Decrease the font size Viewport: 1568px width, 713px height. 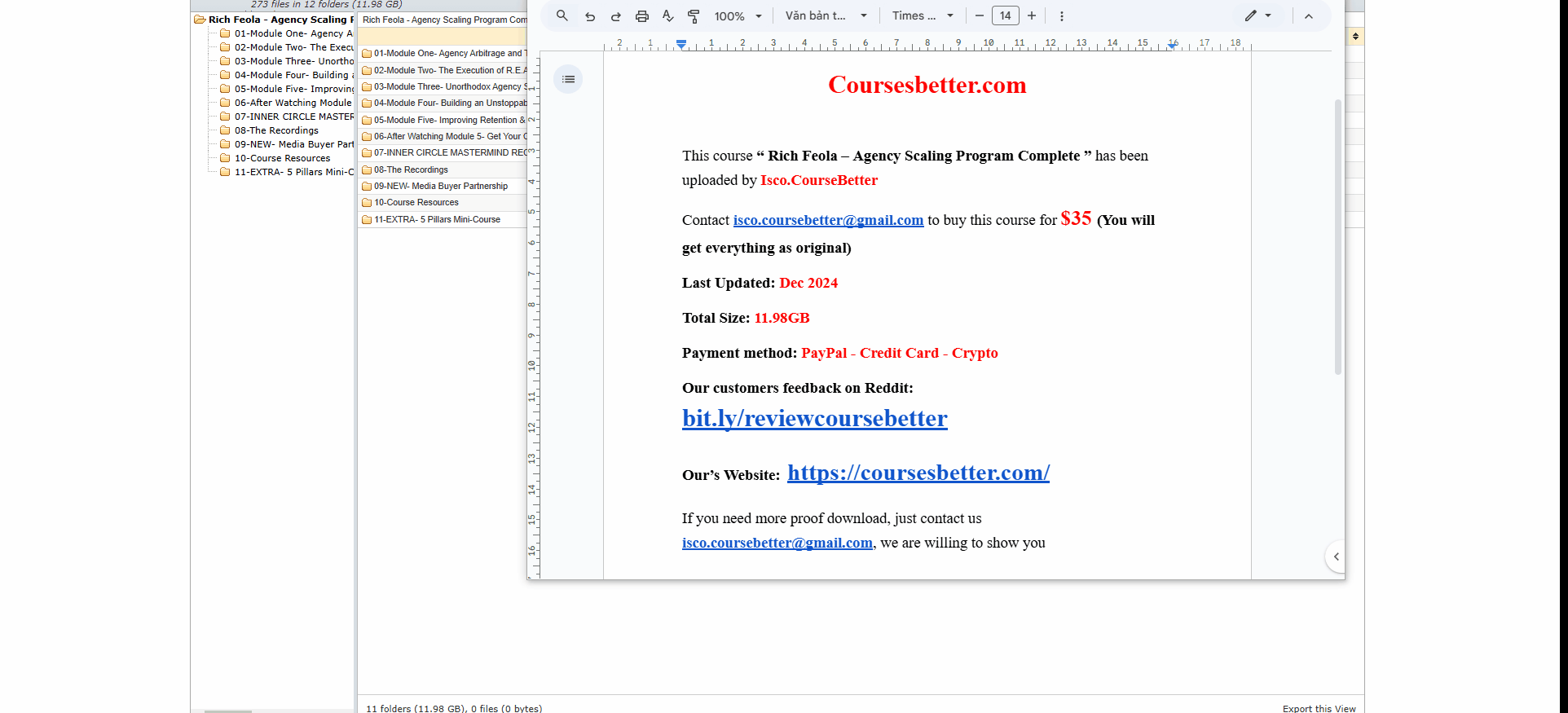pos(979,15)
